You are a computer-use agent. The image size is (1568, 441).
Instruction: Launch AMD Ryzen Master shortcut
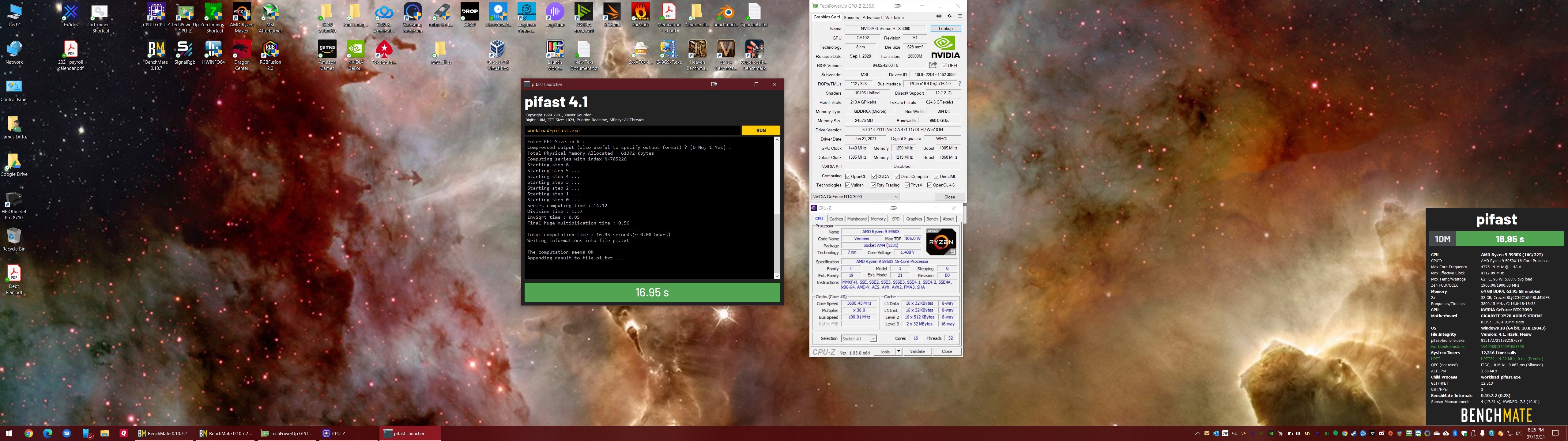coord(242,18)
